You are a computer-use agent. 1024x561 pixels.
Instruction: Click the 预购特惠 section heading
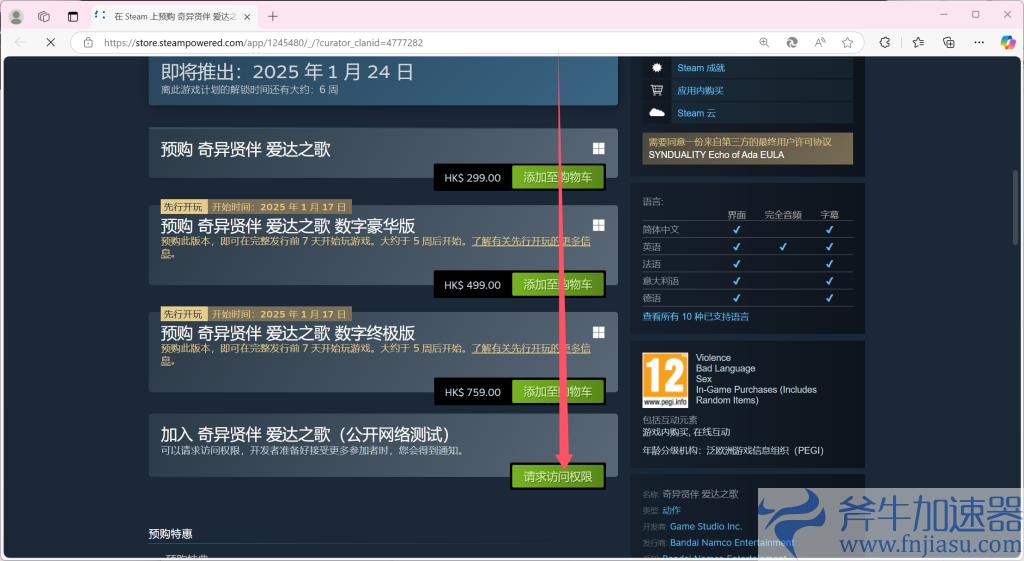(x=170, y=534)
